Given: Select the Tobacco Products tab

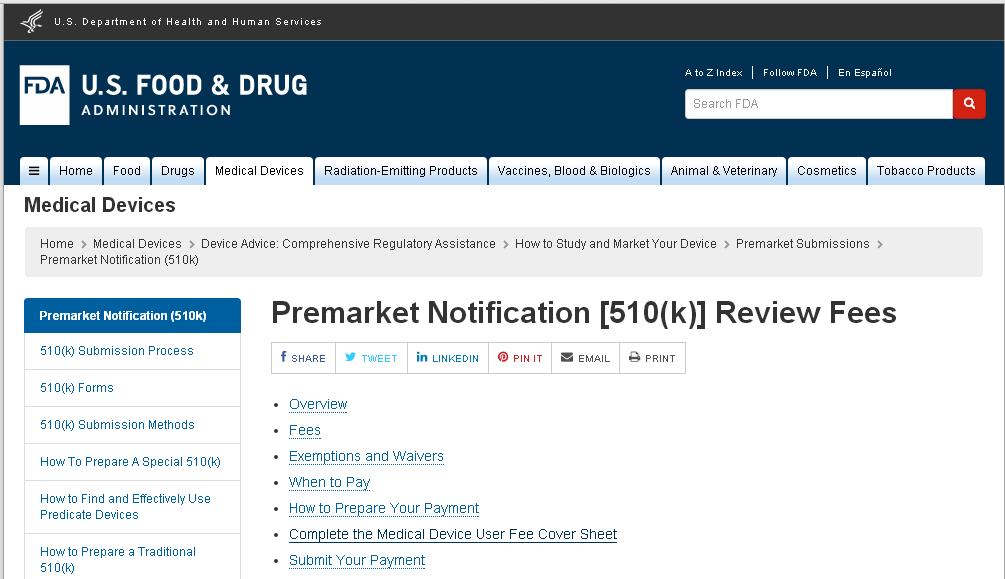Looking at the screenshot, I should [x=926, y=171].
